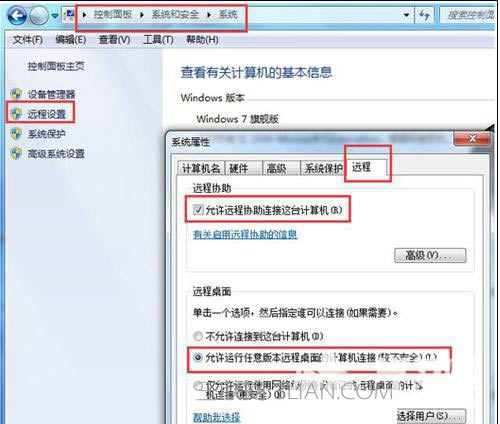Click the Forward navigation arrow button
The height and width of the screenshot is (424, 500).
pyautogui.click(x=39, y=15)
